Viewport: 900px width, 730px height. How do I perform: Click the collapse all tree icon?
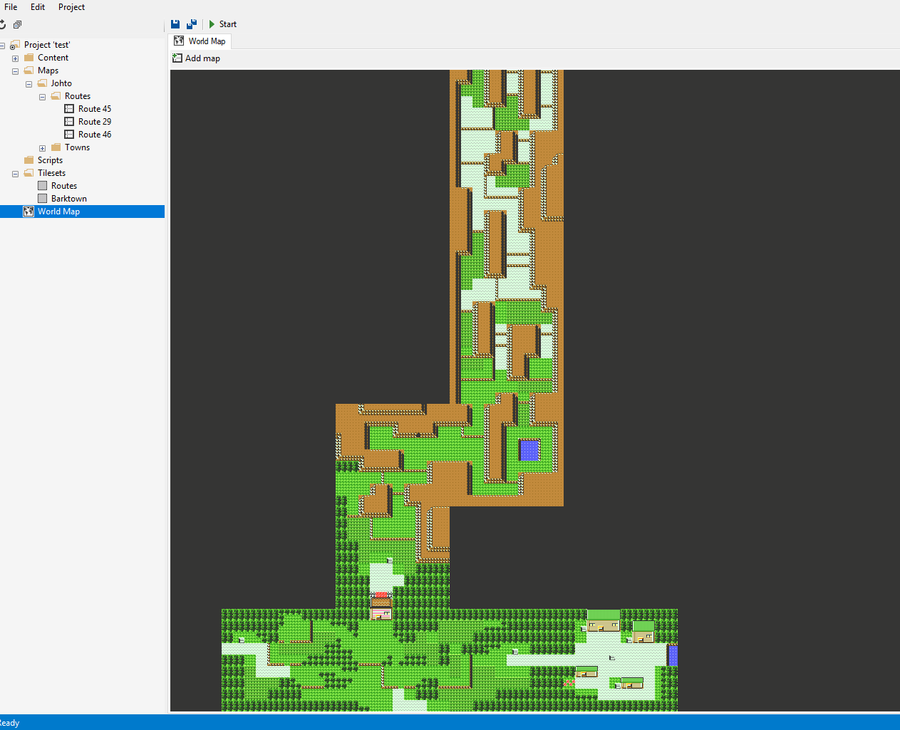click(x=17, y=24)
